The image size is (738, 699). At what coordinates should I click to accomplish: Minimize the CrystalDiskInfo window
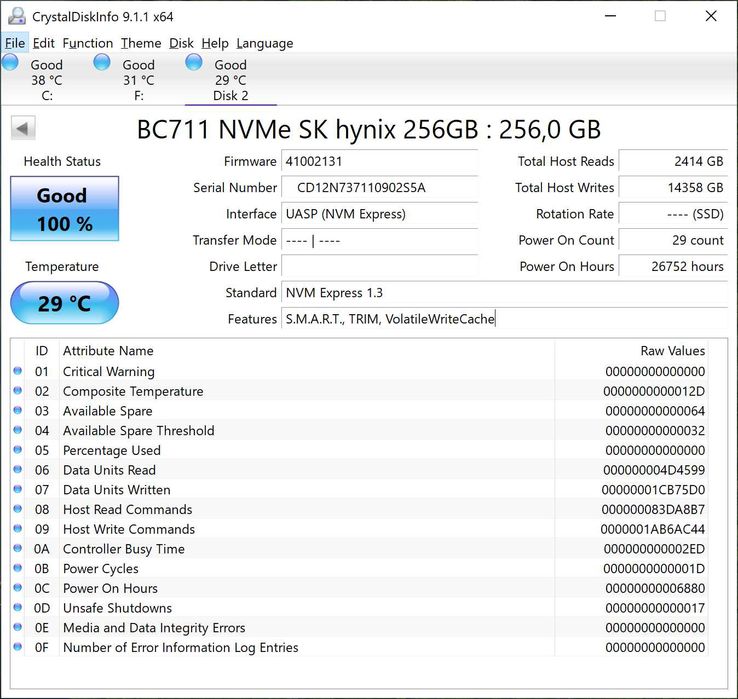(610, 16)
